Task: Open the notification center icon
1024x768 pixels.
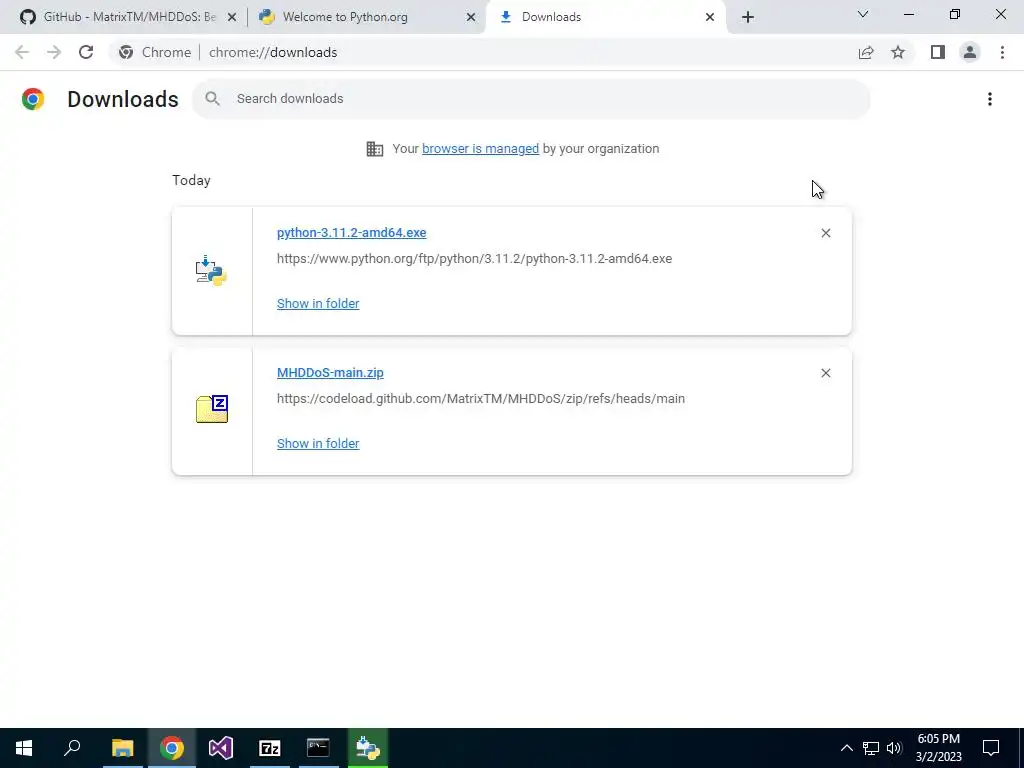Action: pos(991,748)
